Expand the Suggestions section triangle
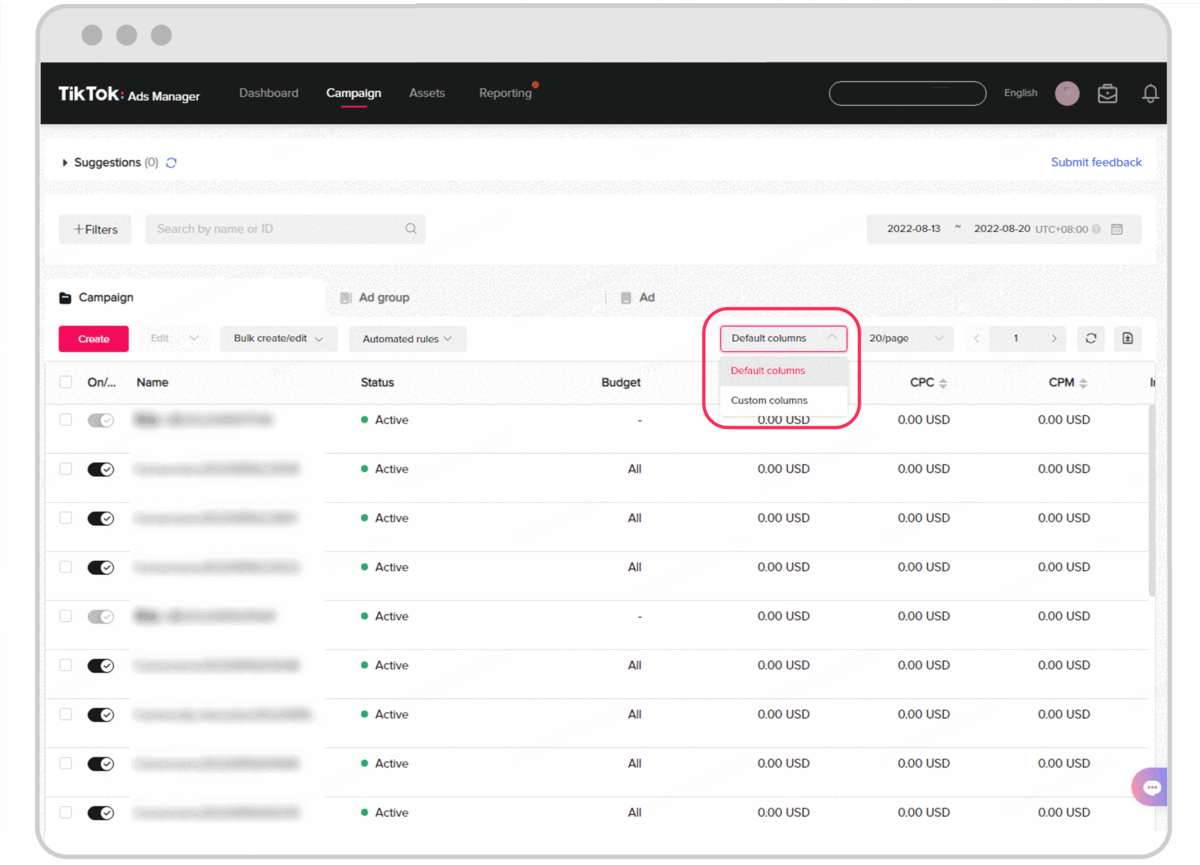1200x865 pixels. [65, 163]
